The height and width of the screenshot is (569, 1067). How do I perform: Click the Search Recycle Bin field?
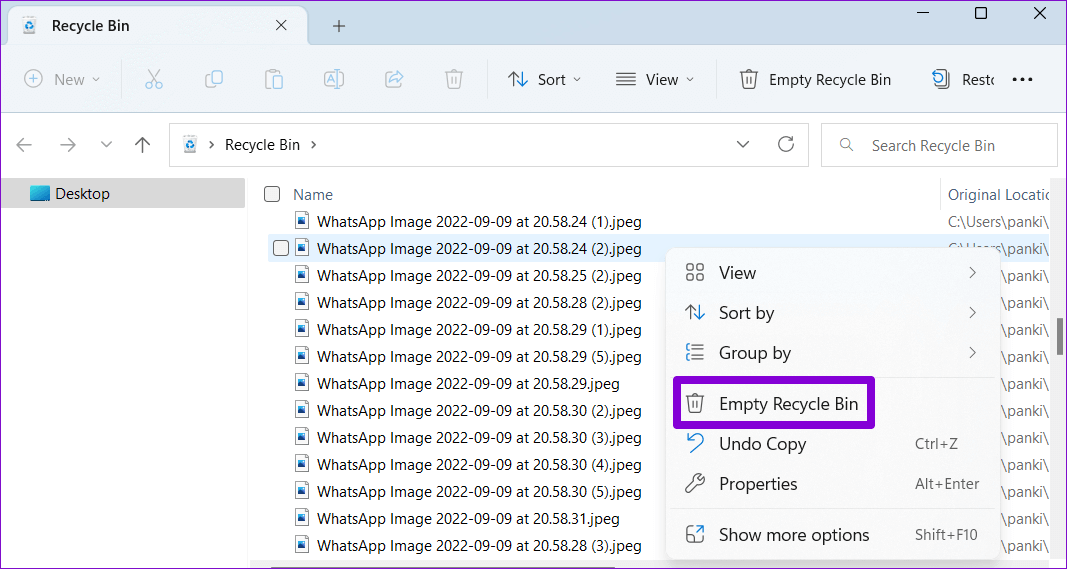click(x=939, y=145)
